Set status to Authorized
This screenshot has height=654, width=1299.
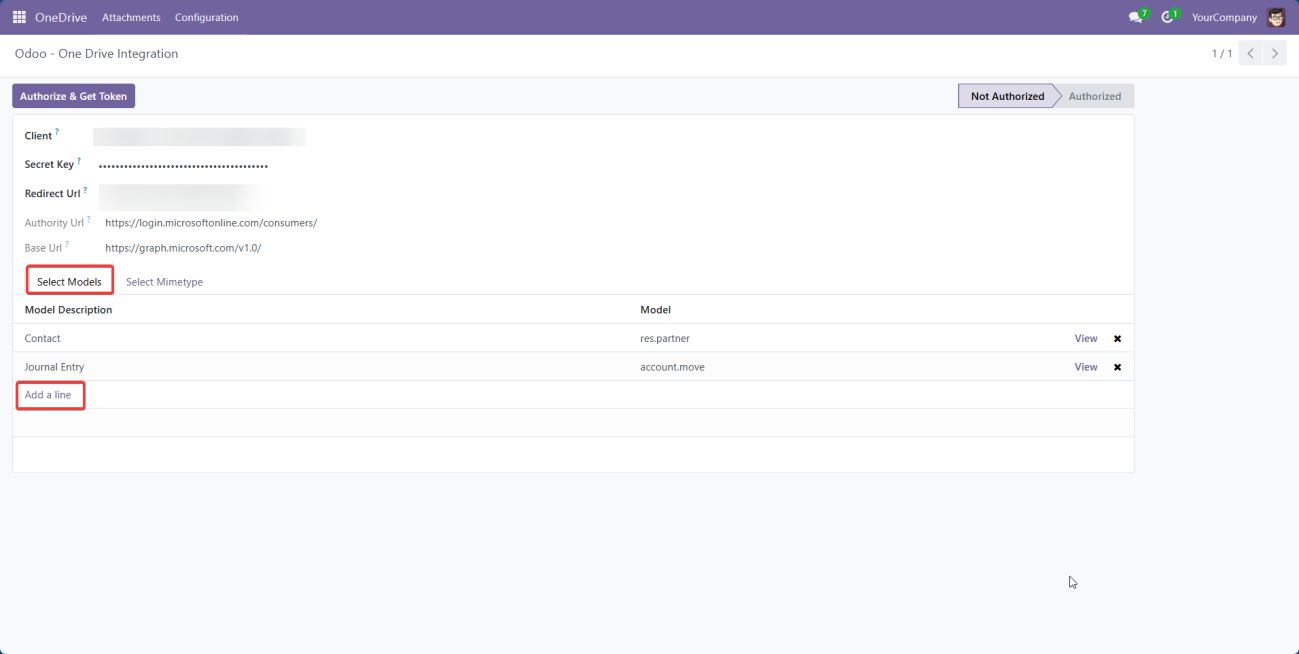click(1094, 96)
